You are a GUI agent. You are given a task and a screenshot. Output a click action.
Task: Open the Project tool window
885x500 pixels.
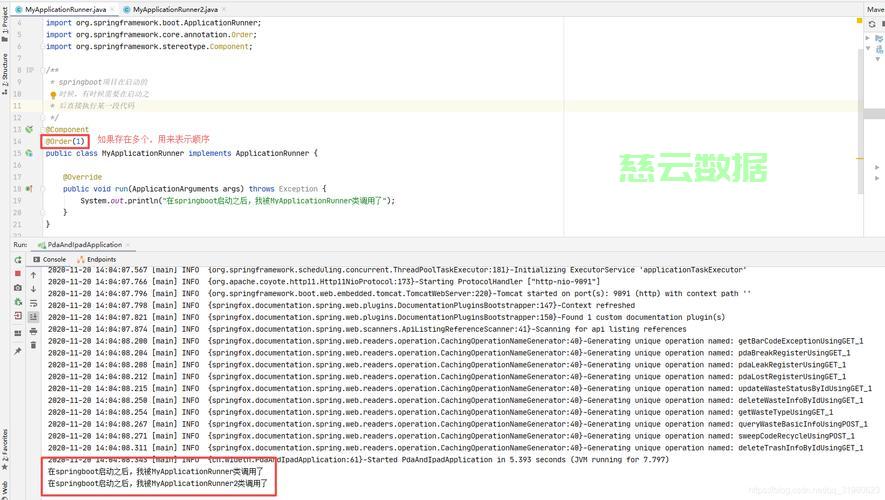point(5,24)
